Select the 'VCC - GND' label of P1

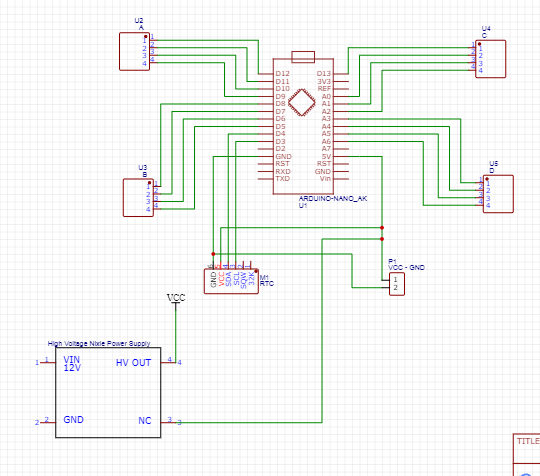pos(406,268)
